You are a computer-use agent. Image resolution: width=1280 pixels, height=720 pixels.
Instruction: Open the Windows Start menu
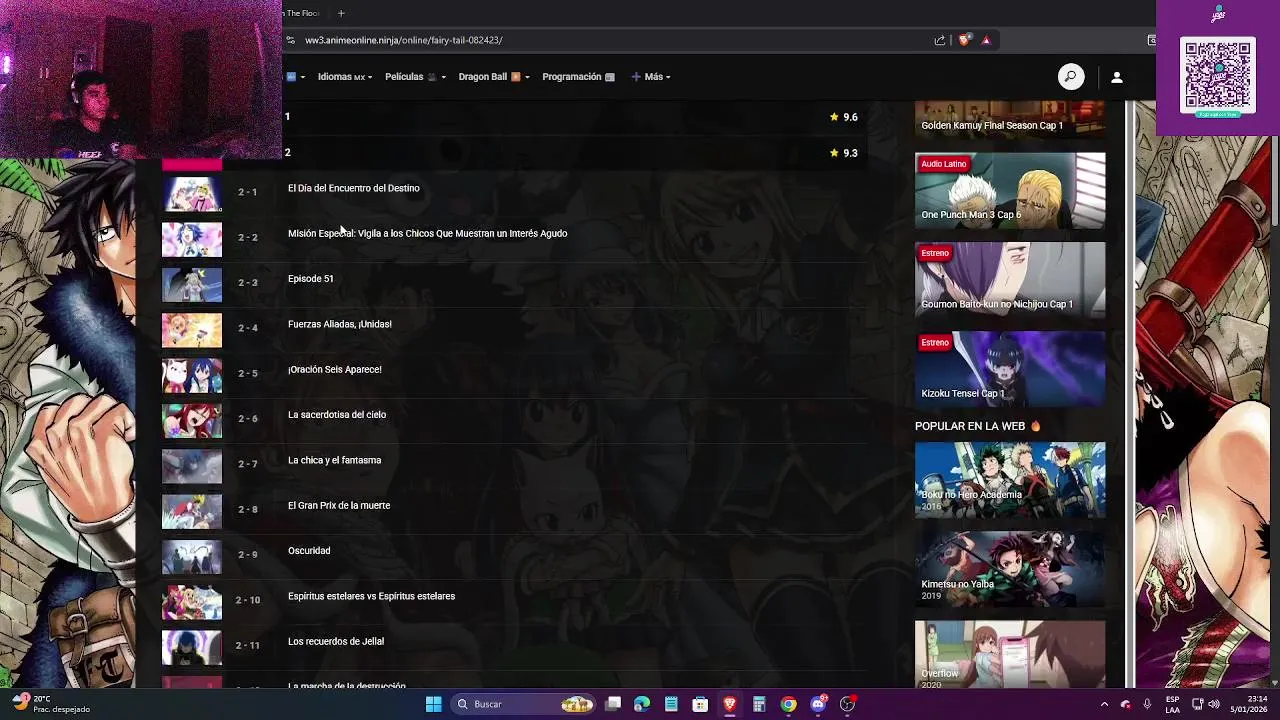pos(433,704)
